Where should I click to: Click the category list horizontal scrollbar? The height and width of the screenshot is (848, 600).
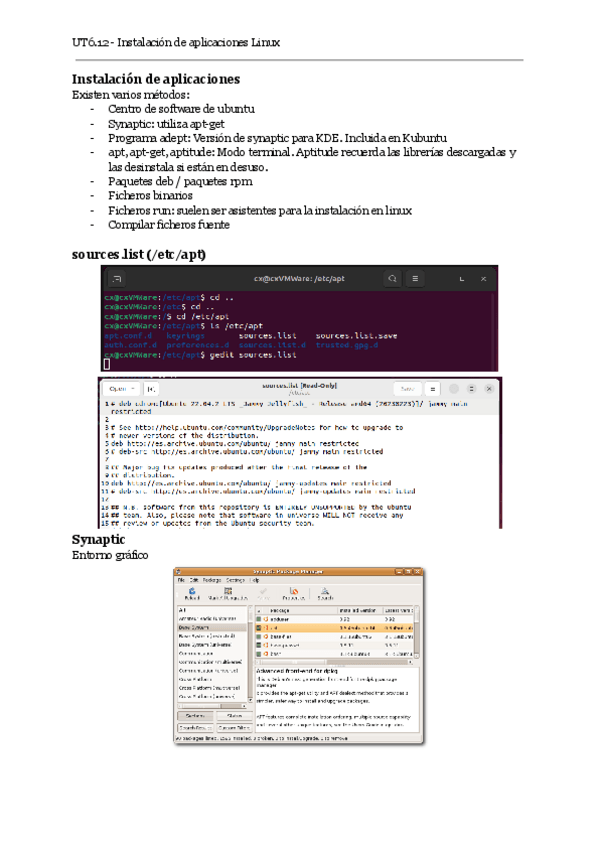[212, 705]
